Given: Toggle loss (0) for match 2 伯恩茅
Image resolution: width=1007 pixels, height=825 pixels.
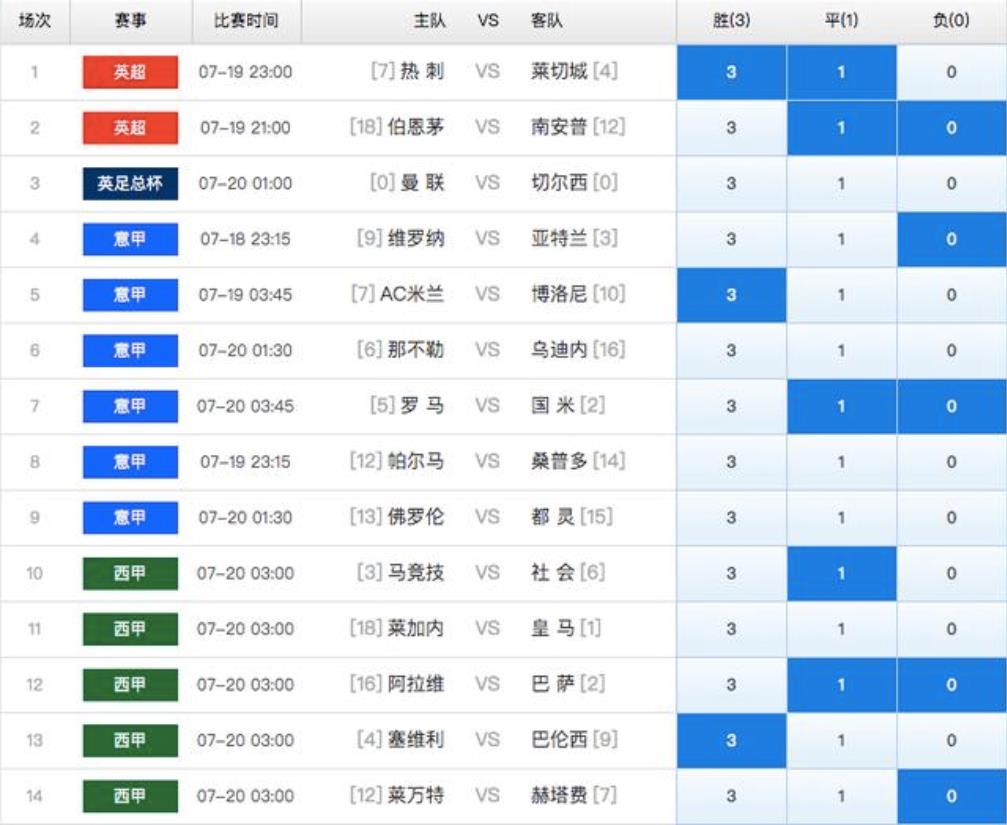Looking at the screenshot, I should tap(952, 128).
